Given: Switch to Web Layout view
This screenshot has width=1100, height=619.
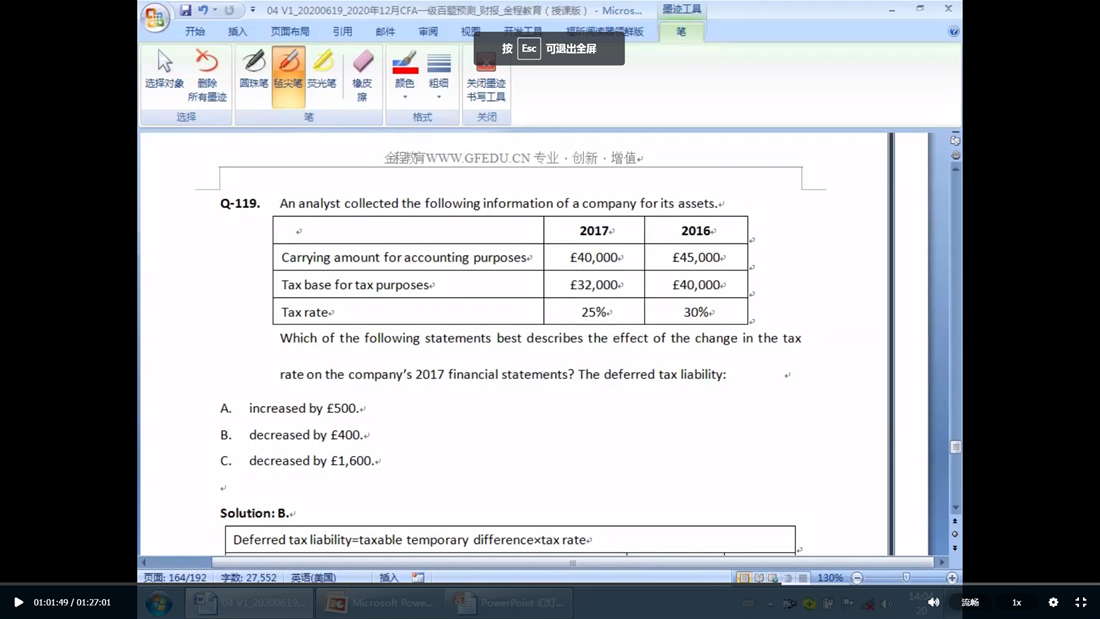Looking at the screenshot, I should (x=773, y=578).
